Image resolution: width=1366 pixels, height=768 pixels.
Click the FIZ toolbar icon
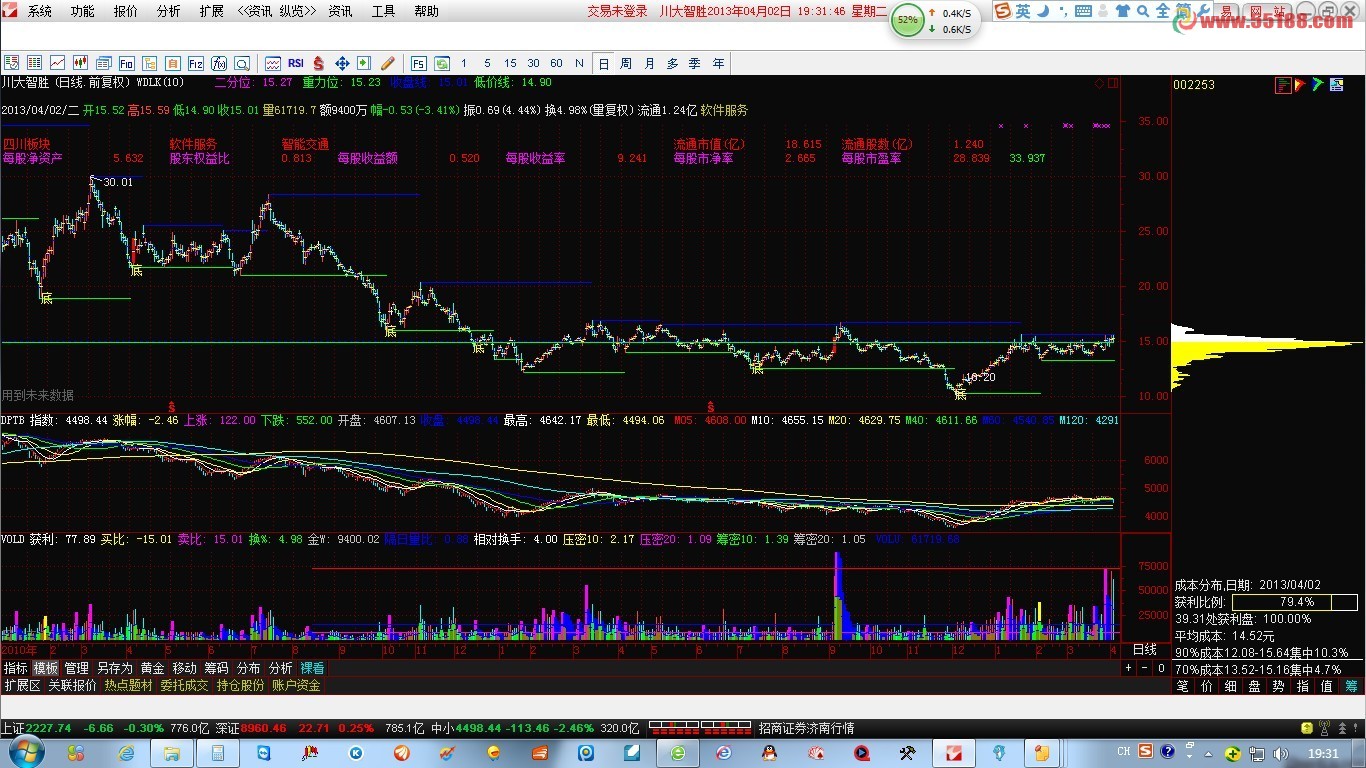(x=196, y=62)
